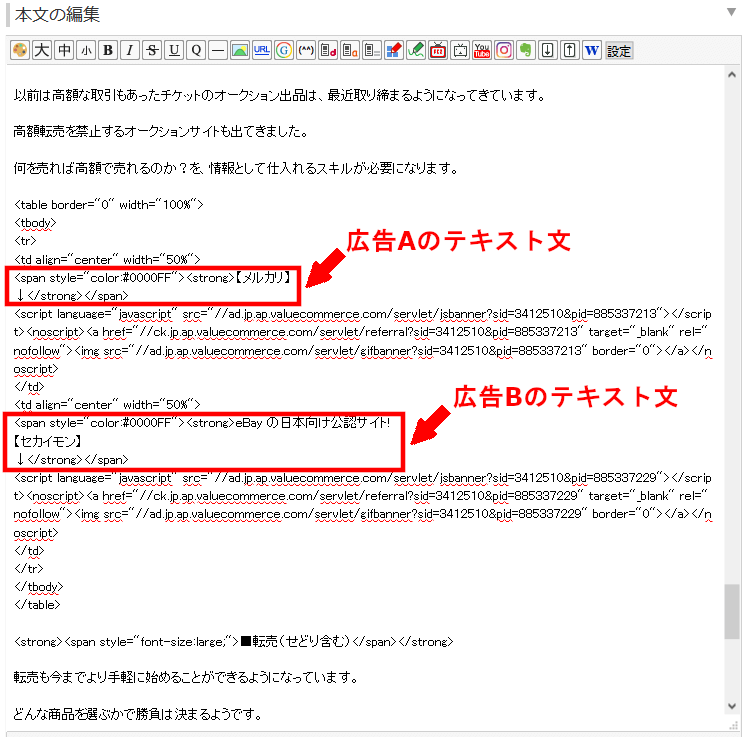Viewport: 747px width, 737px height.
Task: Click the editor resize grip corner
Action: click(x=734, y=726)
